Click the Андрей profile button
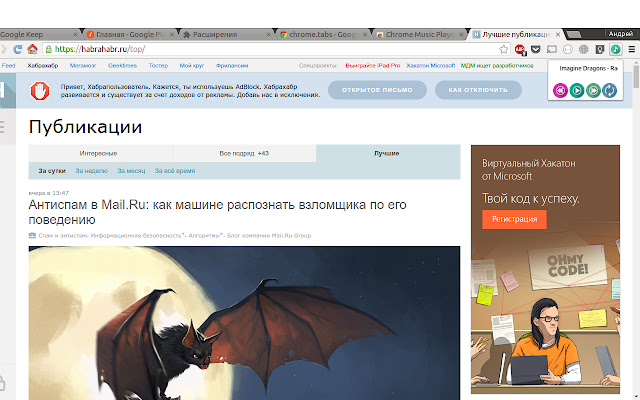 pyautogui.click(x=621, y=33)
